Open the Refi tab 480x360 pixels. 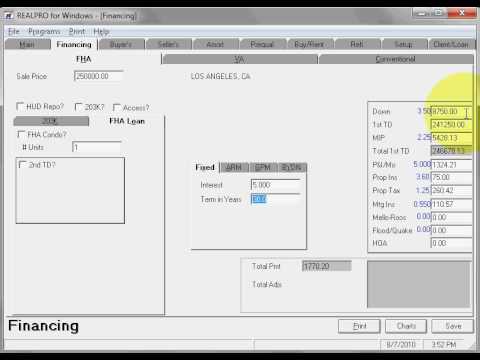click(357, 44)
